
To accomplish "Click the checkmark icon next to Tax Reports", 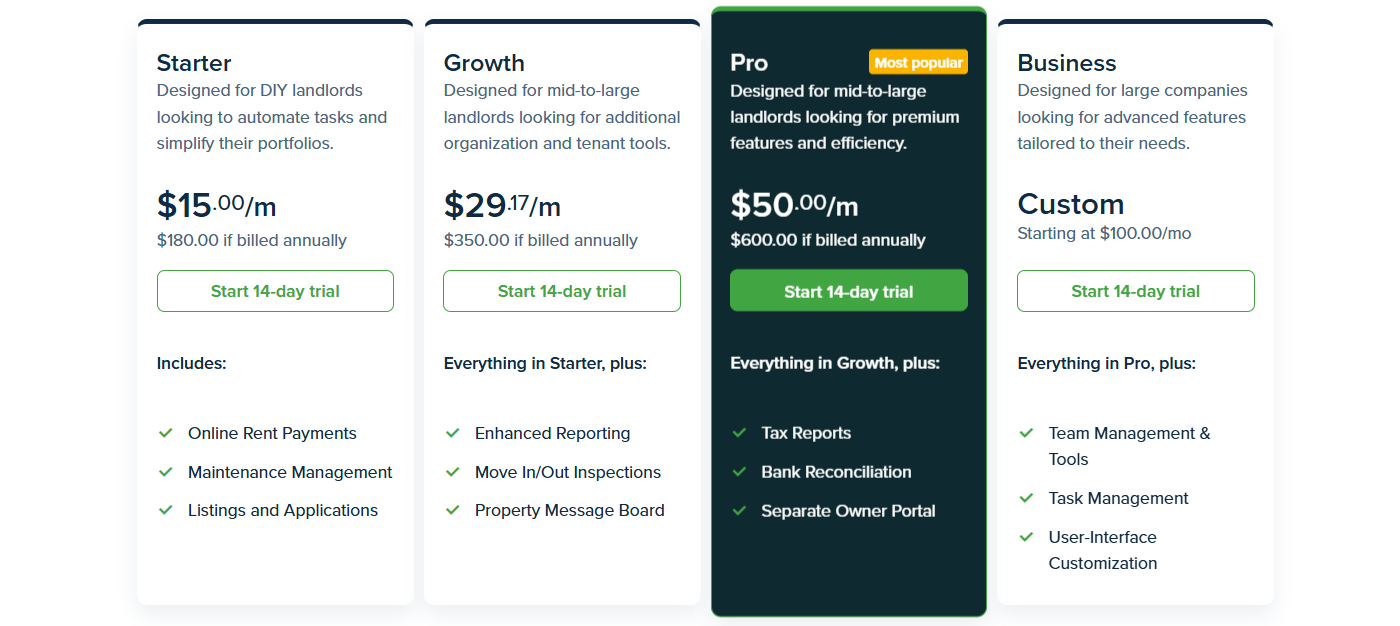I will (x=740, y=433).
